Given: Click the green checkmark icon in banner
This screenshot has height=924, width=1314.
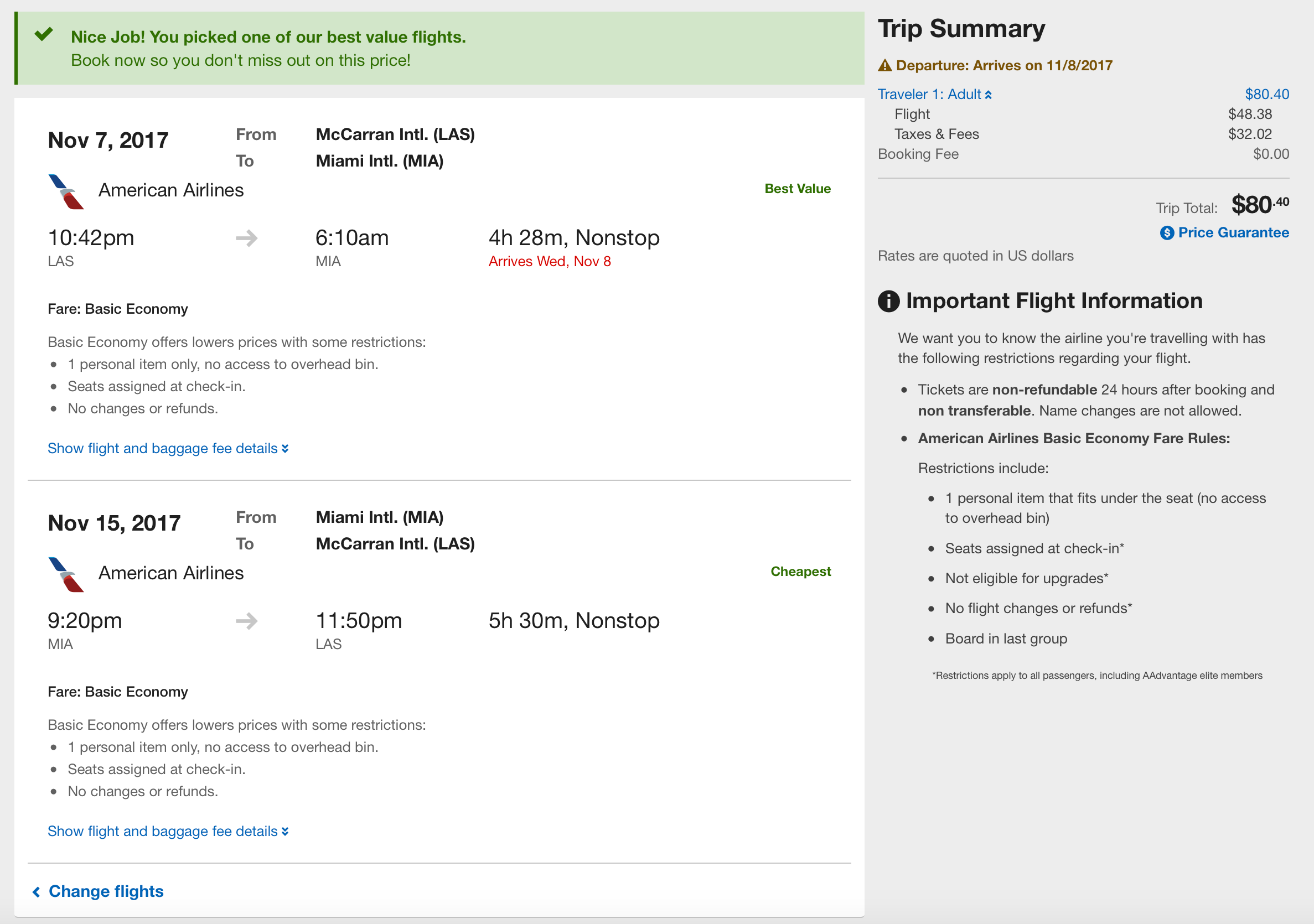Looking at the screenshot, I should pyautogui.click(x=44, y=35).
